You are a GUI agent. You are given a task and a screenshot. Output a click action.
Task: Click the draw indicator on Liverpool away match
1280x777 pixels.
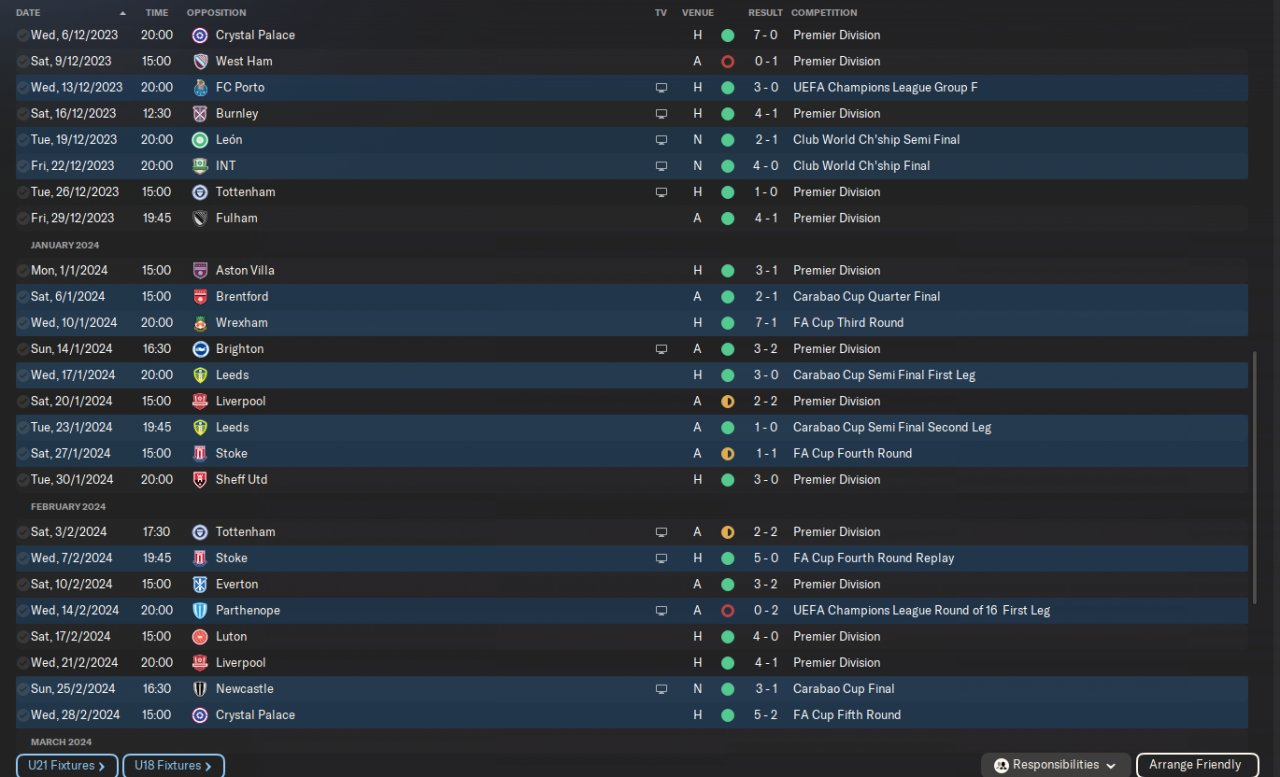coord(727,401)
